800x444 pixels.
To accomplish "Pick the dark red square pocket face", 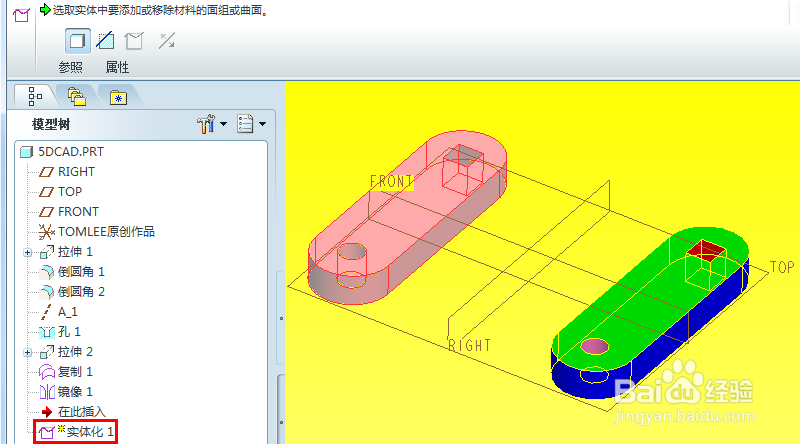I will click(707, 250).
